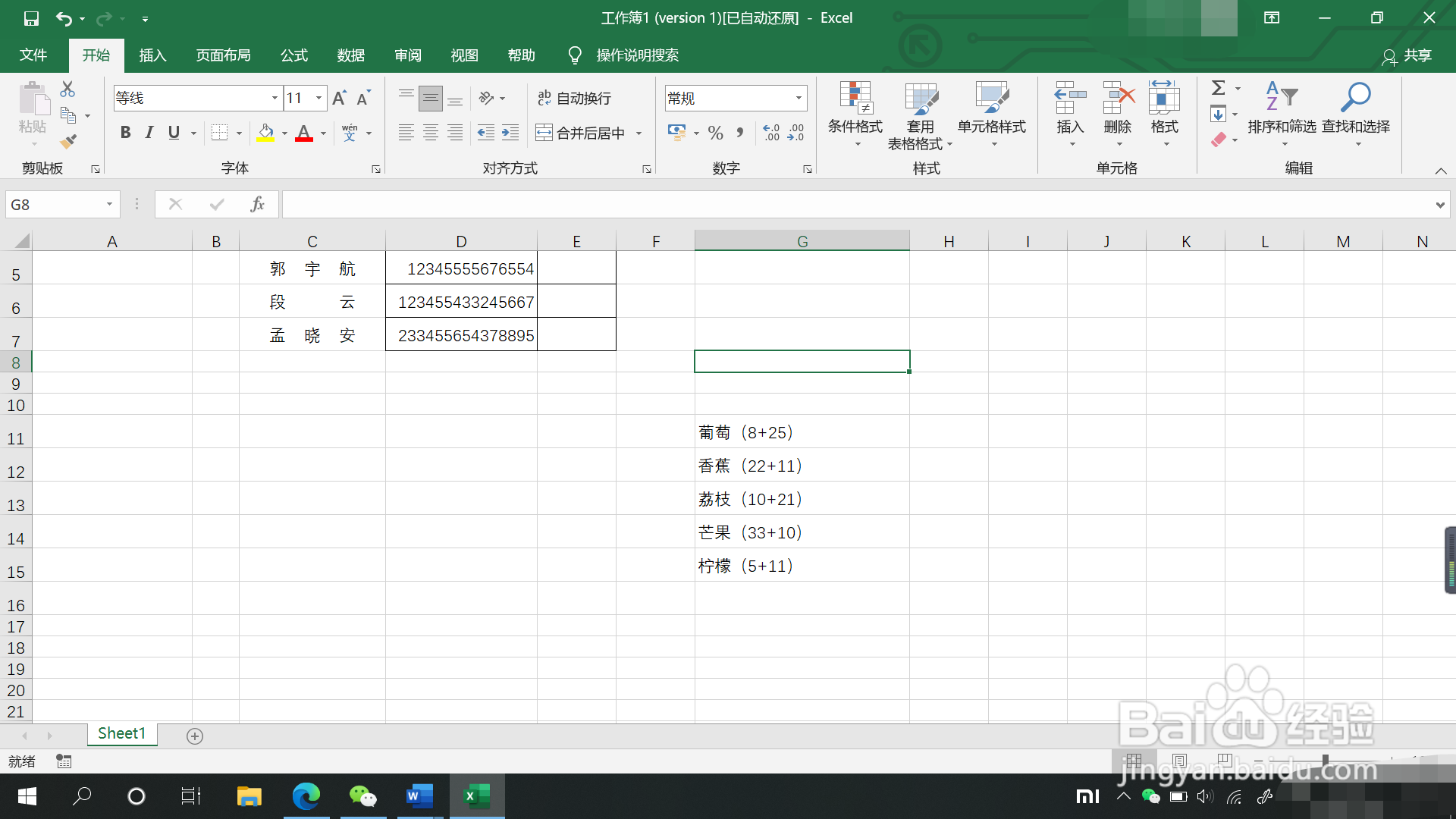The width and height of the screenshot is (1456, 819).
Task: Click the percent style icon
Action: 715,133
